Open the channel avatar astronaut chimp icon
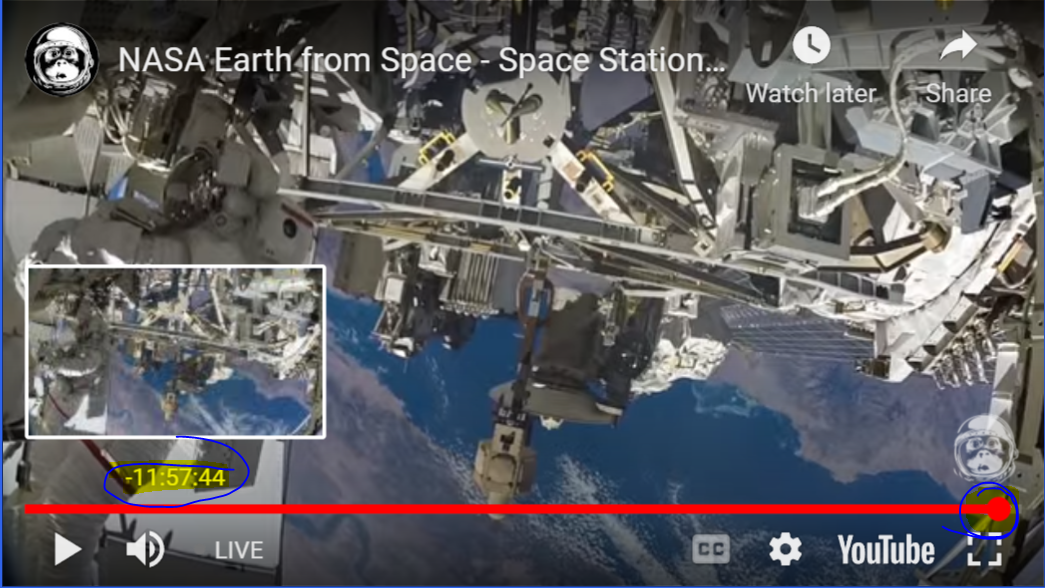 tap(62, 59)
